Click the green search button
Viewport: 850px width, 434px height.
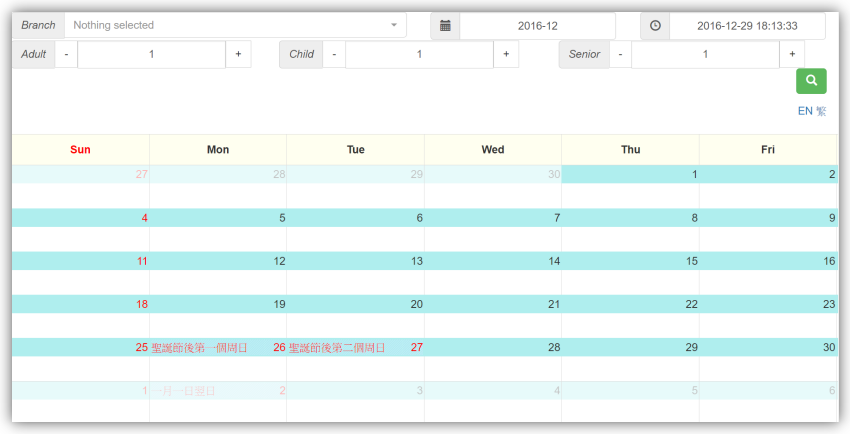(811, 81)
